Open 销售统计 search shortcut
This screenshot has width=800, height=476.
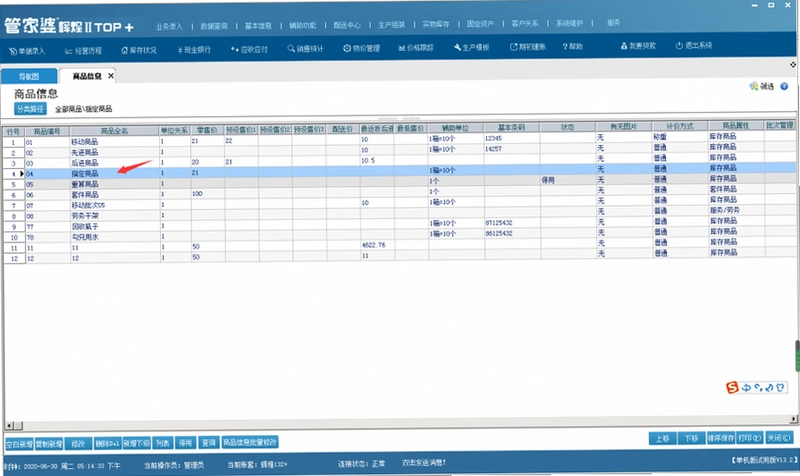305,48
